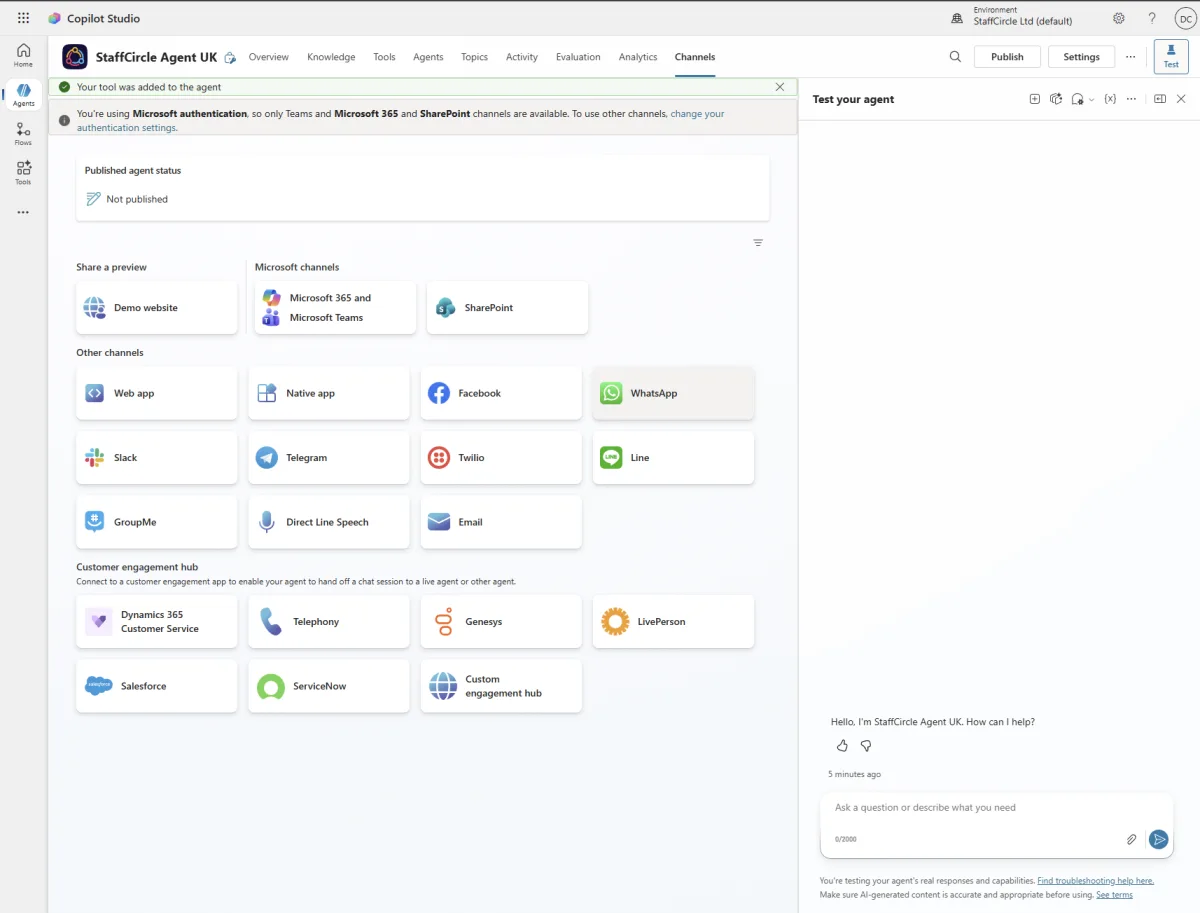This screenshot has width=1200, height=913.
Task: Switch to the Activity tab
Action: point(522,57)
